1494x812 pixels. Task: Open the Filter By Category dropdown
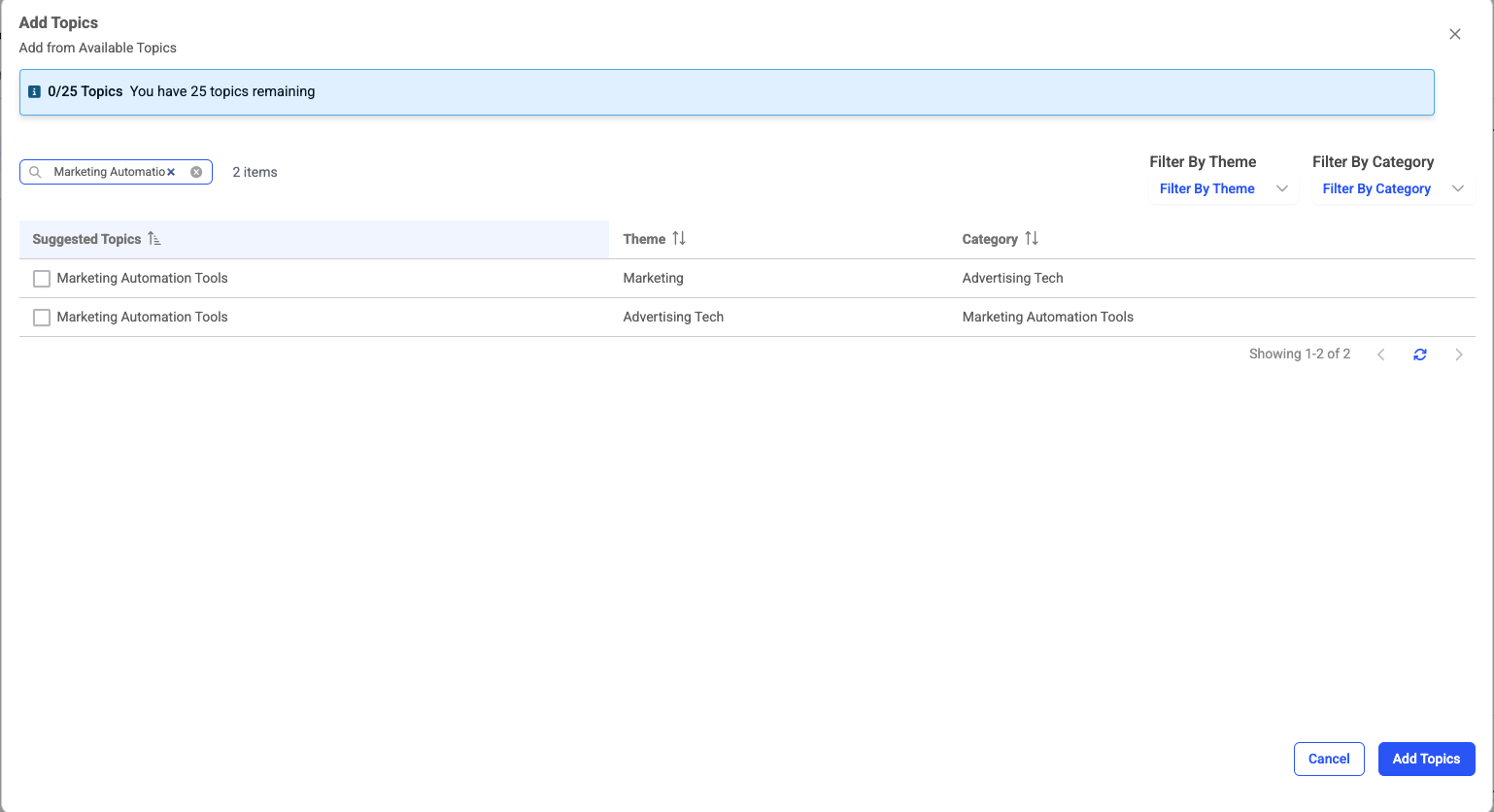[x=1393, y=188]
